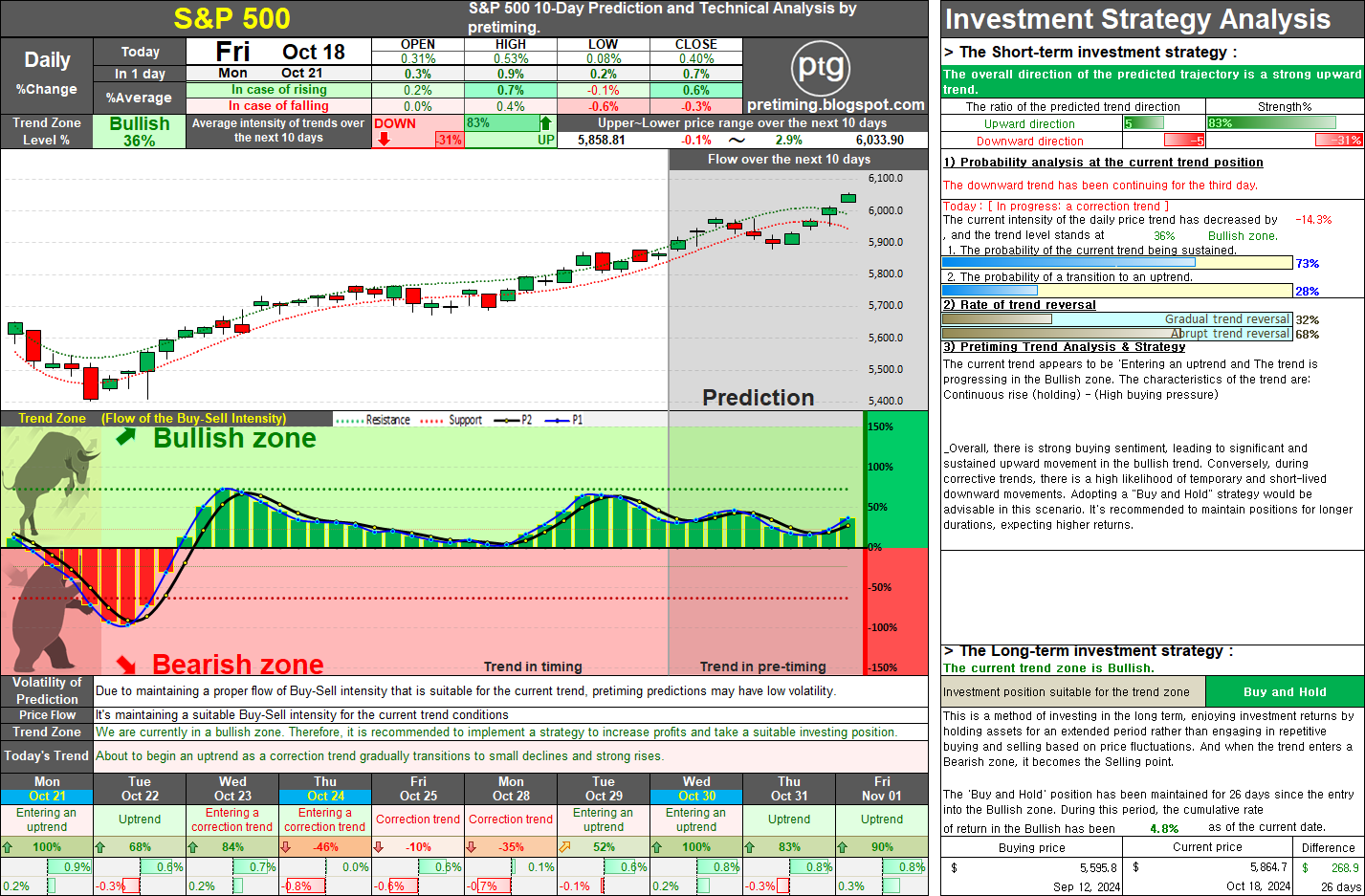This screenshot has height=896, width=1365.
Task: Click green up arrow beside Nov 01's 90%
Action: [x=843, y=846]
